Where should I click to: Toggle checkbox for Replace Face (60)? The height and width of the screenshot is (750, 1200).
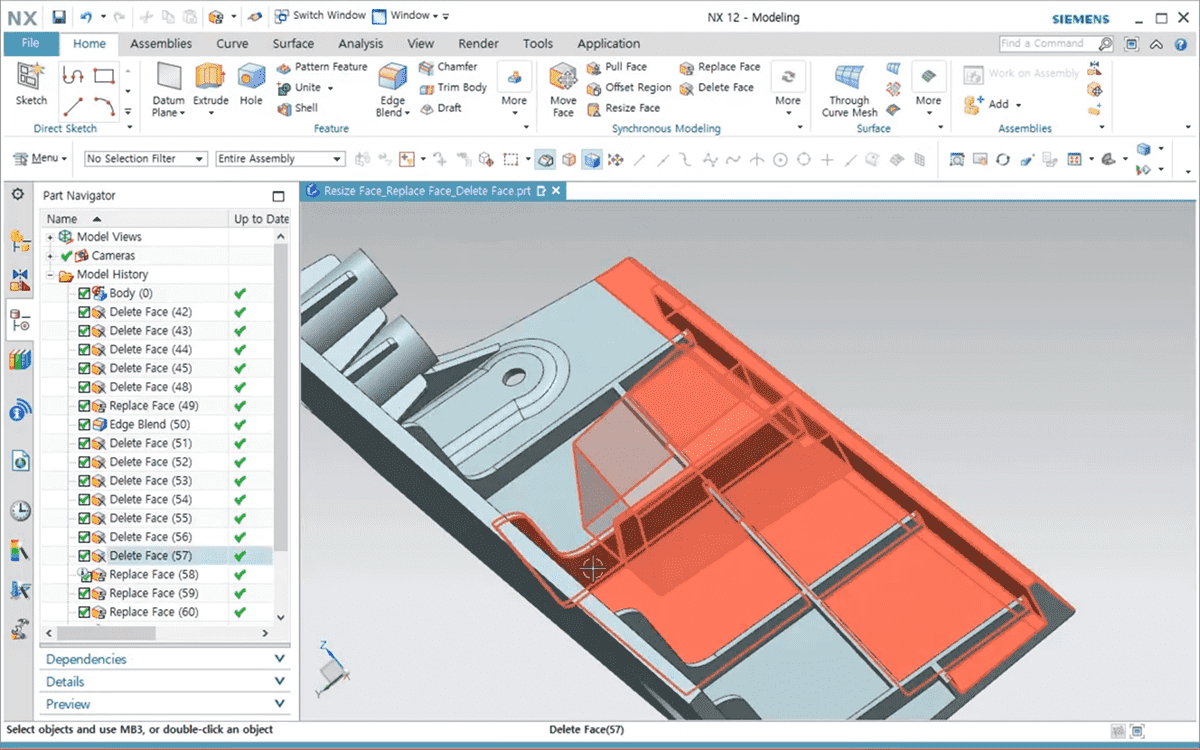(84, 612)
